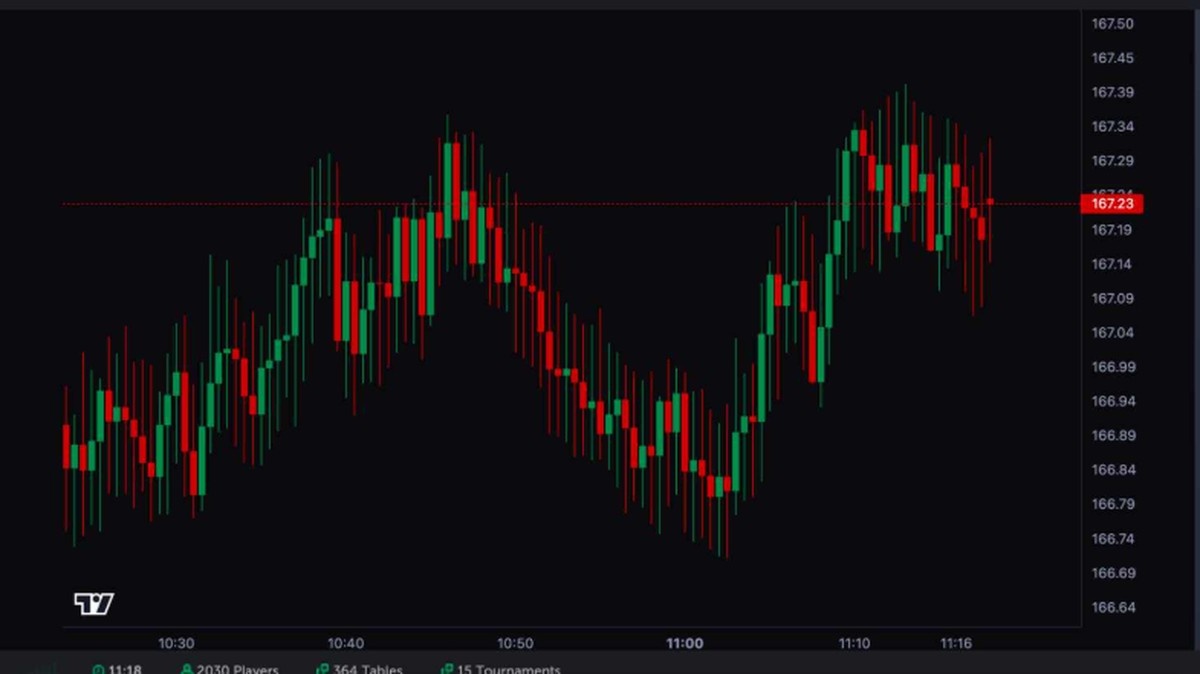Click the 10:30 time axis label
This screenshot has height=674, width=1200.
click(176, 644)
